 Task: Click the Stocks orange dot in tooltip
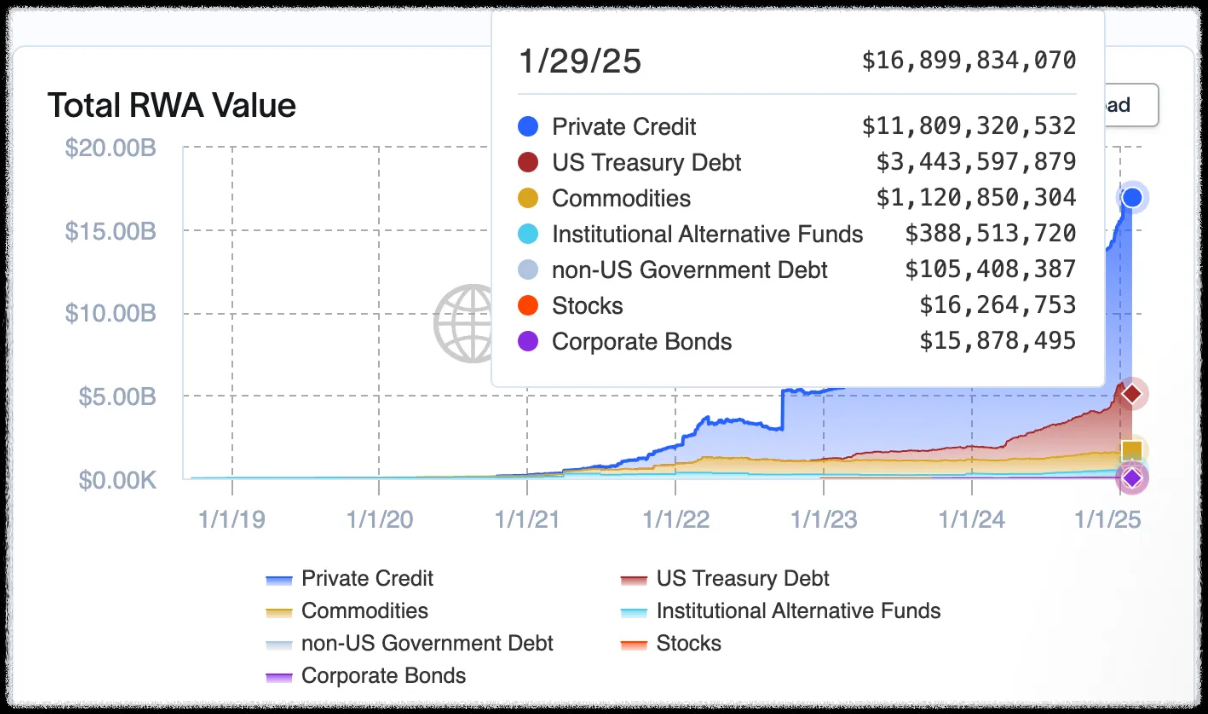pyautogui.click(x=529, y=306)
